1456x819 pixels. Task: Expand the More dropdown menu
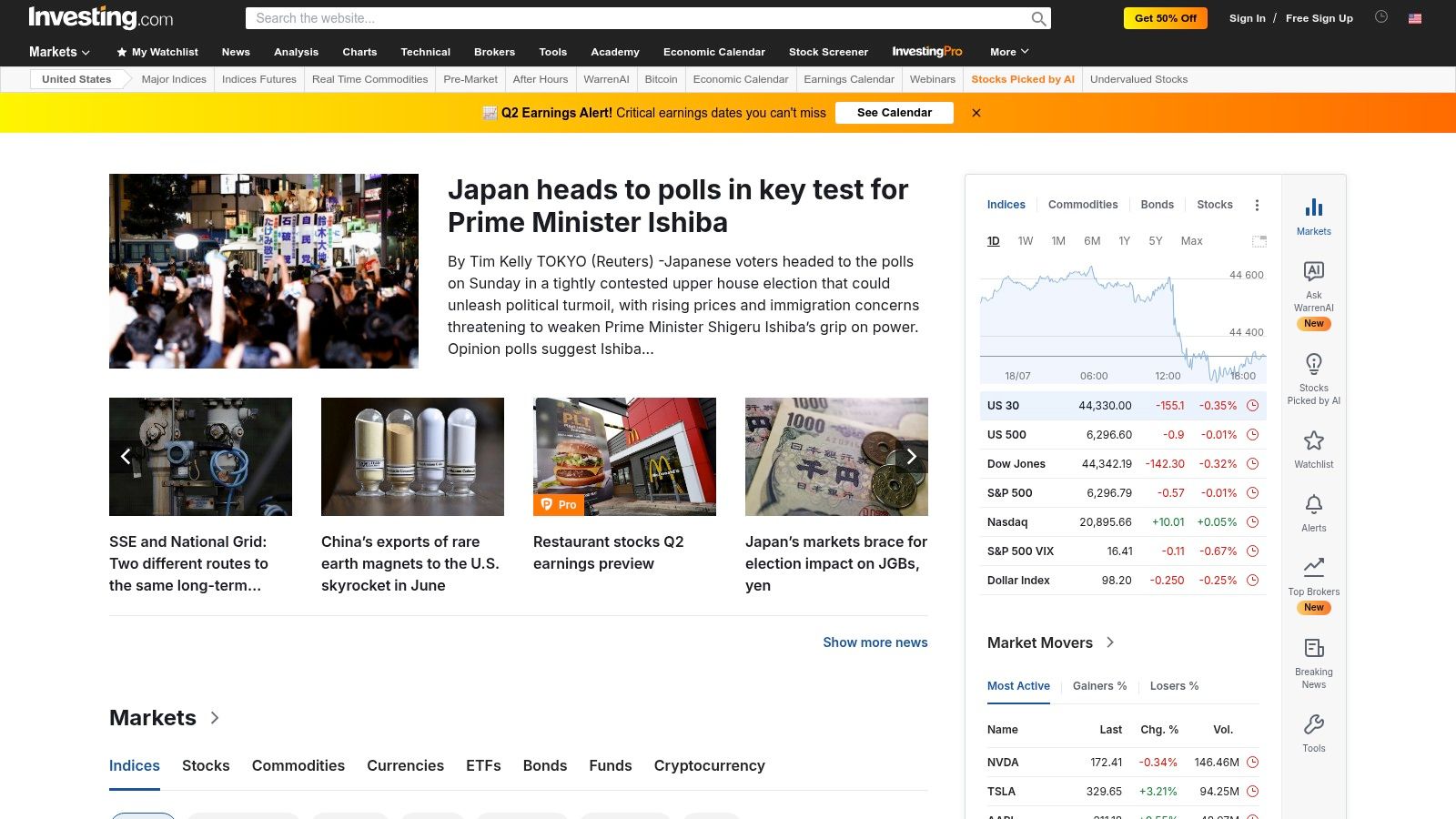1009,52
